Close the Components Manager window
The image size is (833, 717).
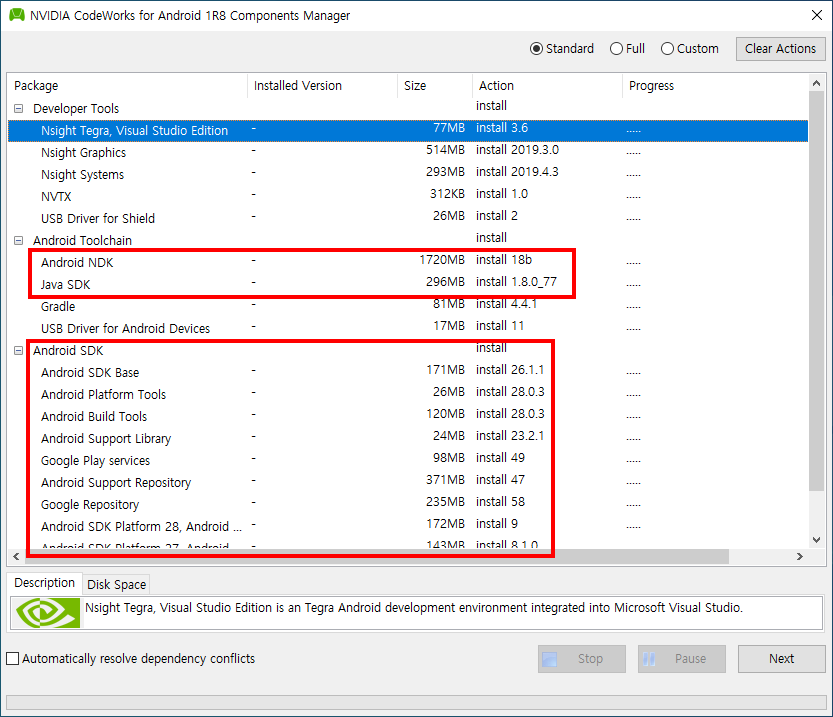pos(817,15)
